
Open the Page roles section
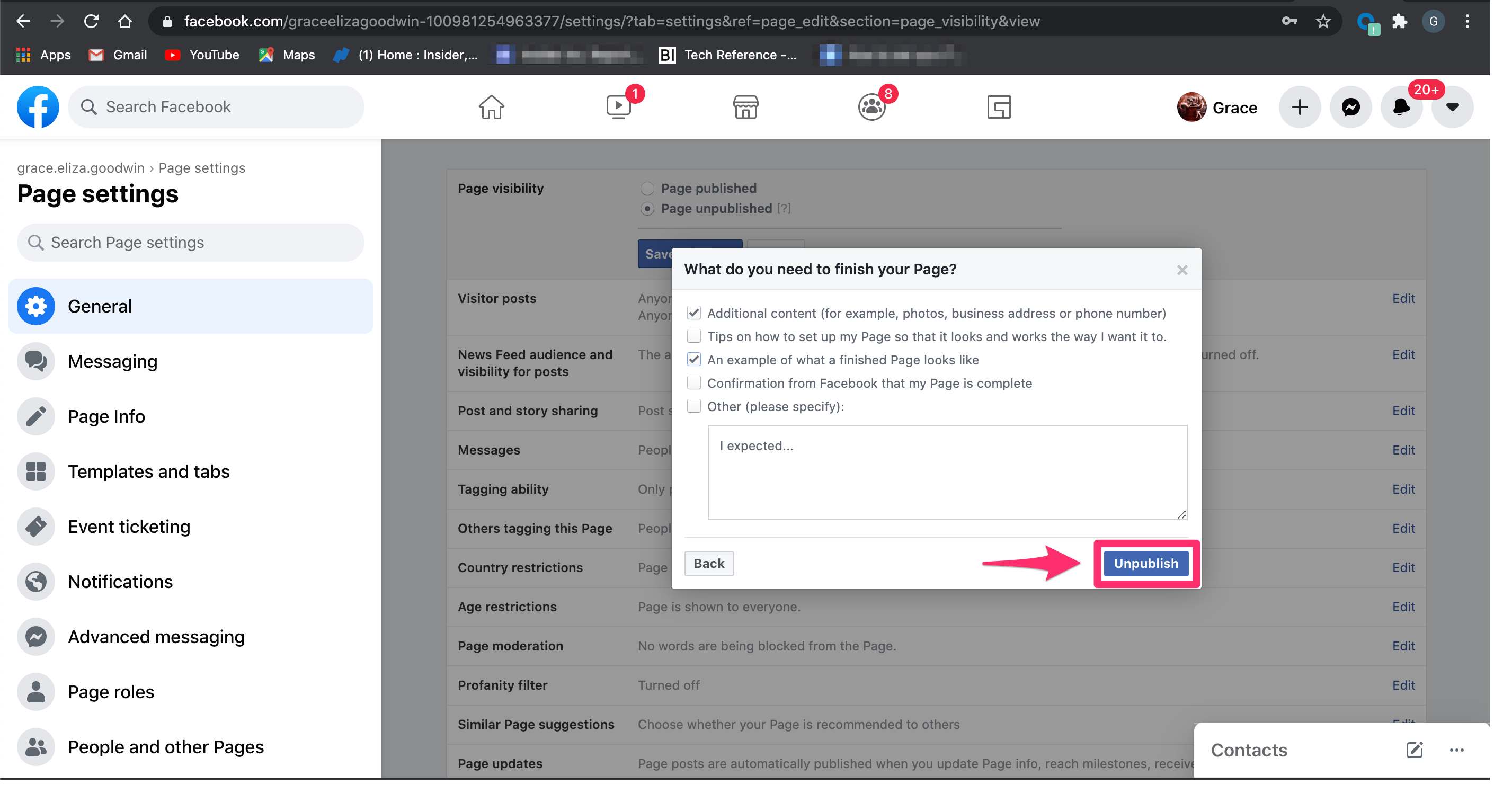(110, 692)
